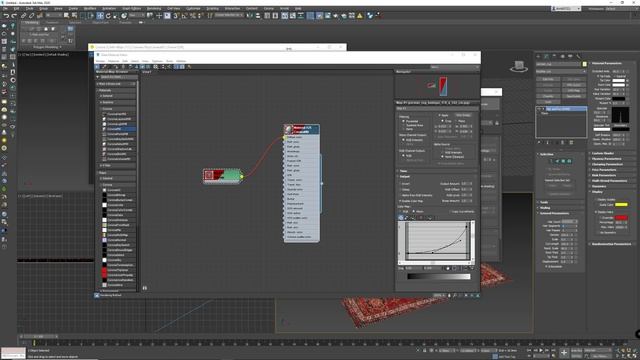Click the black Mutant Color swatch
Screen dimensions: 640x360
click(x=619, y=98)
